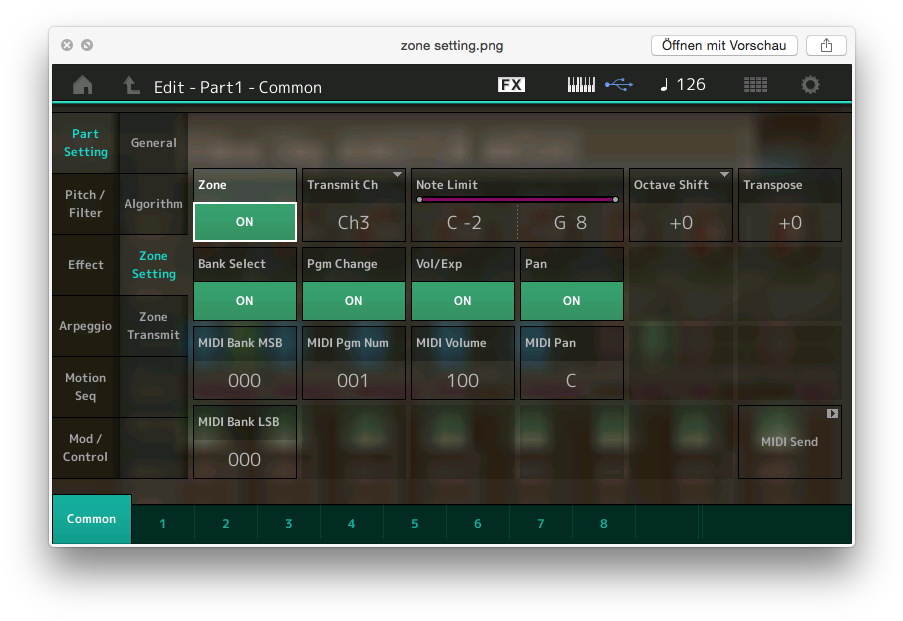Click Öffnen mit Vorschau button
Image resolution: width=903 pixels, height=621 pixels.
point(724,45)
